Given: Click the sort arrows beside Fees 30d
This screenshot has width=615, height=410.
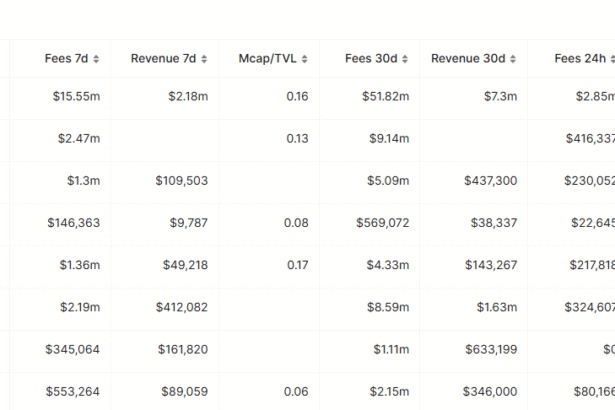Looking at the screenshot, I should (405, 59).
